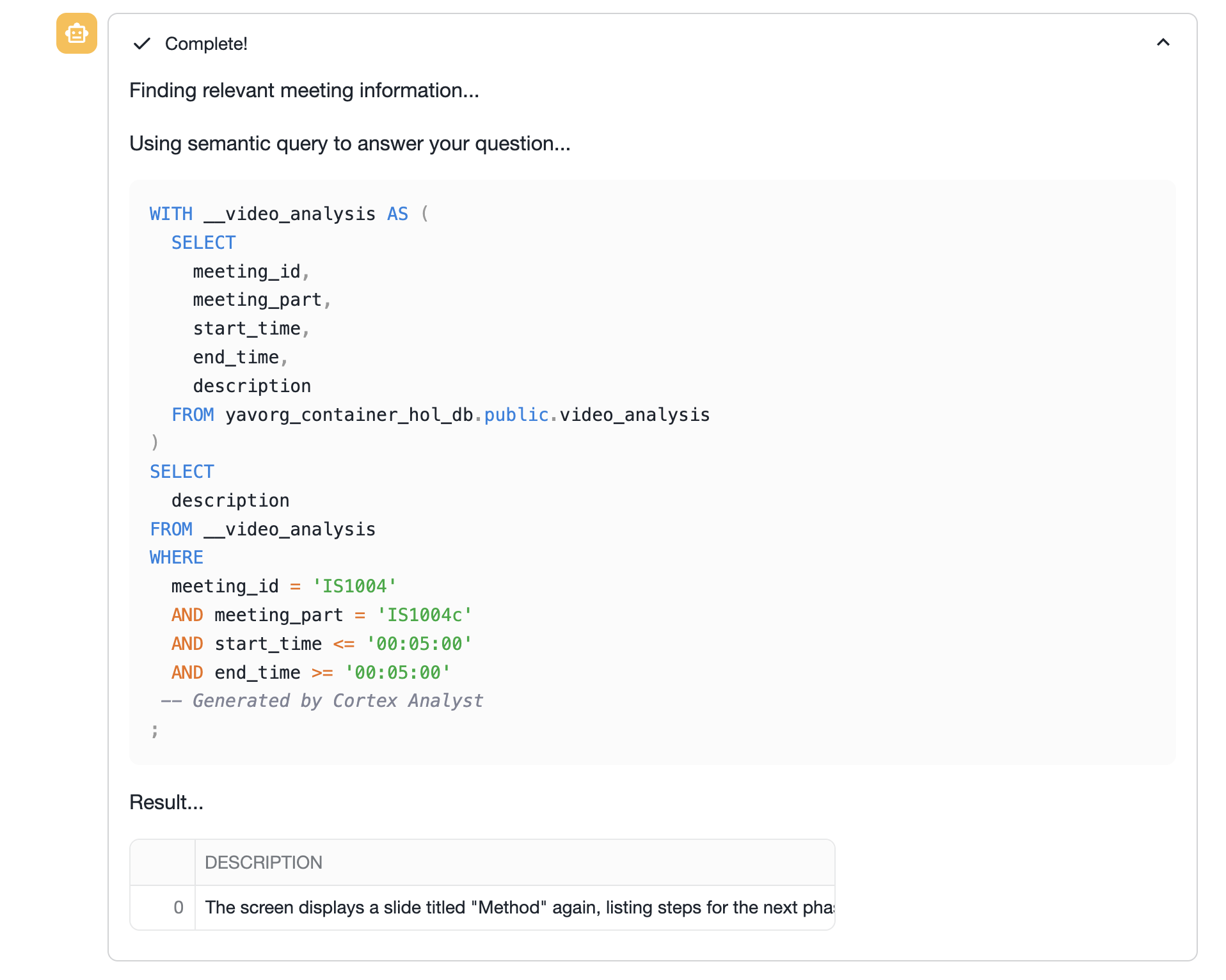This screenshot has width=1226, height=980.
Task: Click the WITH keyword in the query
Action: 170,214
